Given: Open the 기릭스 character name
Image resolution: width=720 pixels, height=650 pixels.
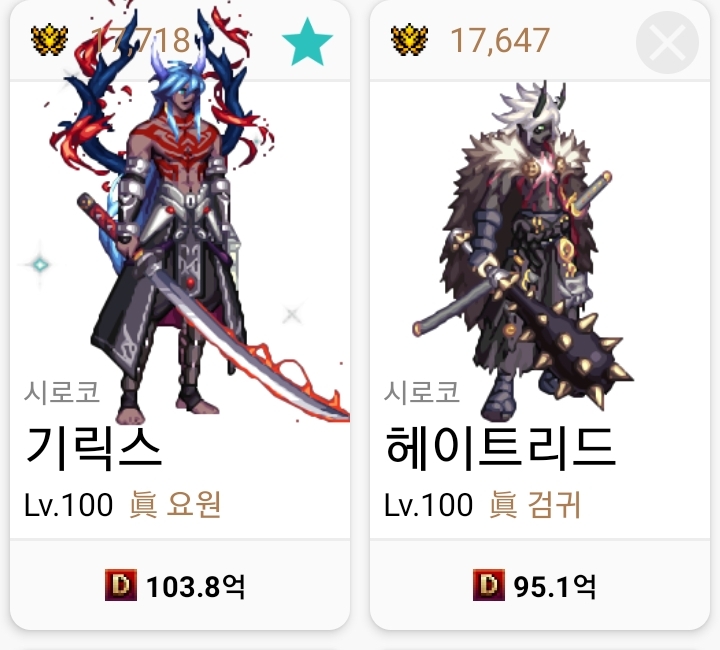Looking at the screenshot, I should click(x=93, y=448).
